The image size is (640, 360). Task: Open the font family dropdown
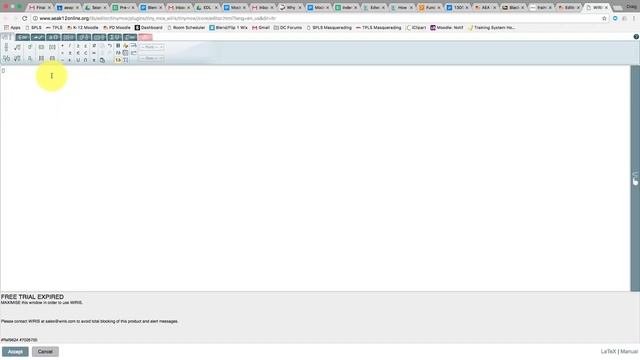tap(152, 47)
